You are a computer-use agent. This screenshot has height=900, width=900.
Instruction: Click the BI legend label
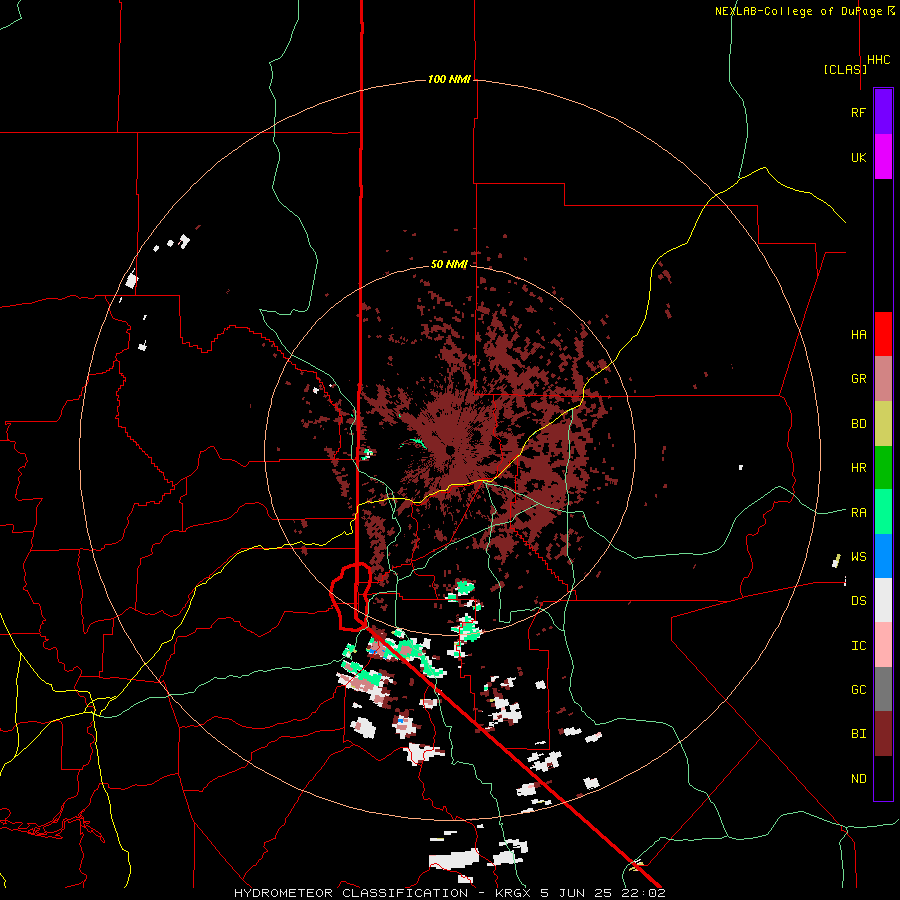[x=858, y=734]
